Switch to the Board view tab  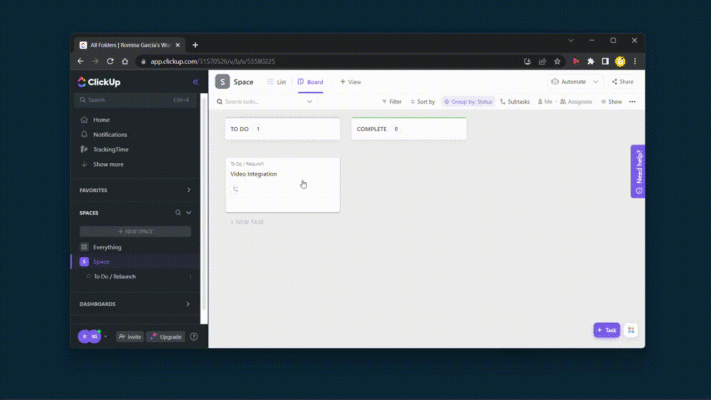coord(311,82)
